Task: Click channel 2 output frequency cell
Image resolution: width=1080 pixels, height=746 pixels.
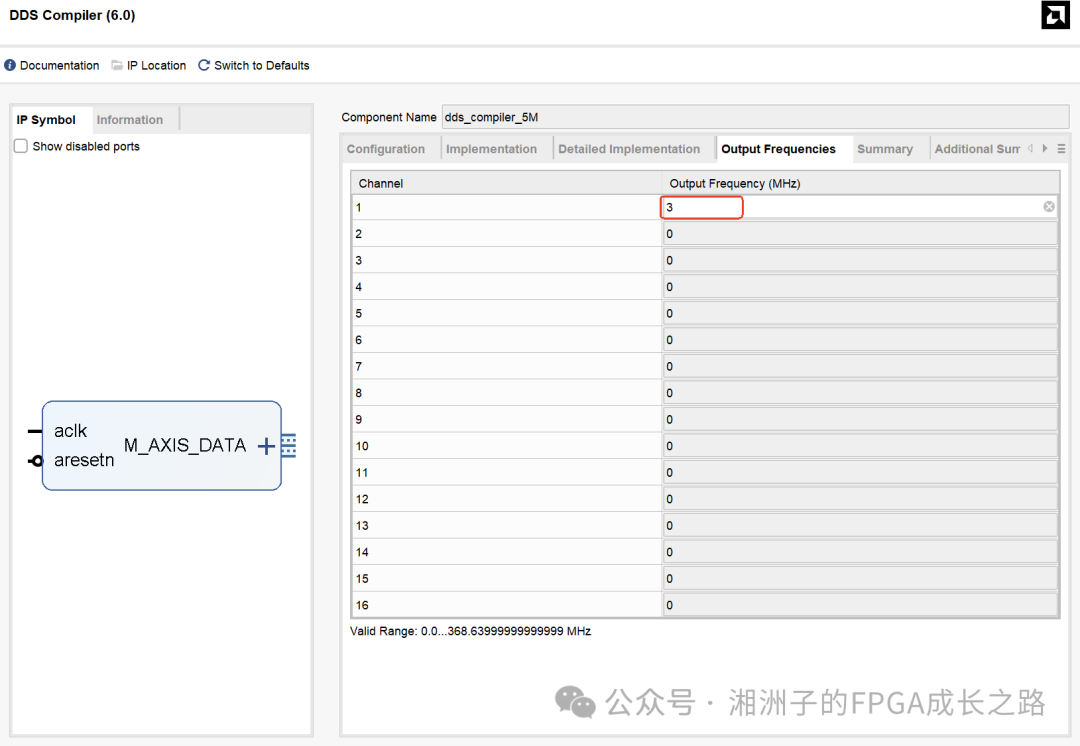Action: [860, 234]
